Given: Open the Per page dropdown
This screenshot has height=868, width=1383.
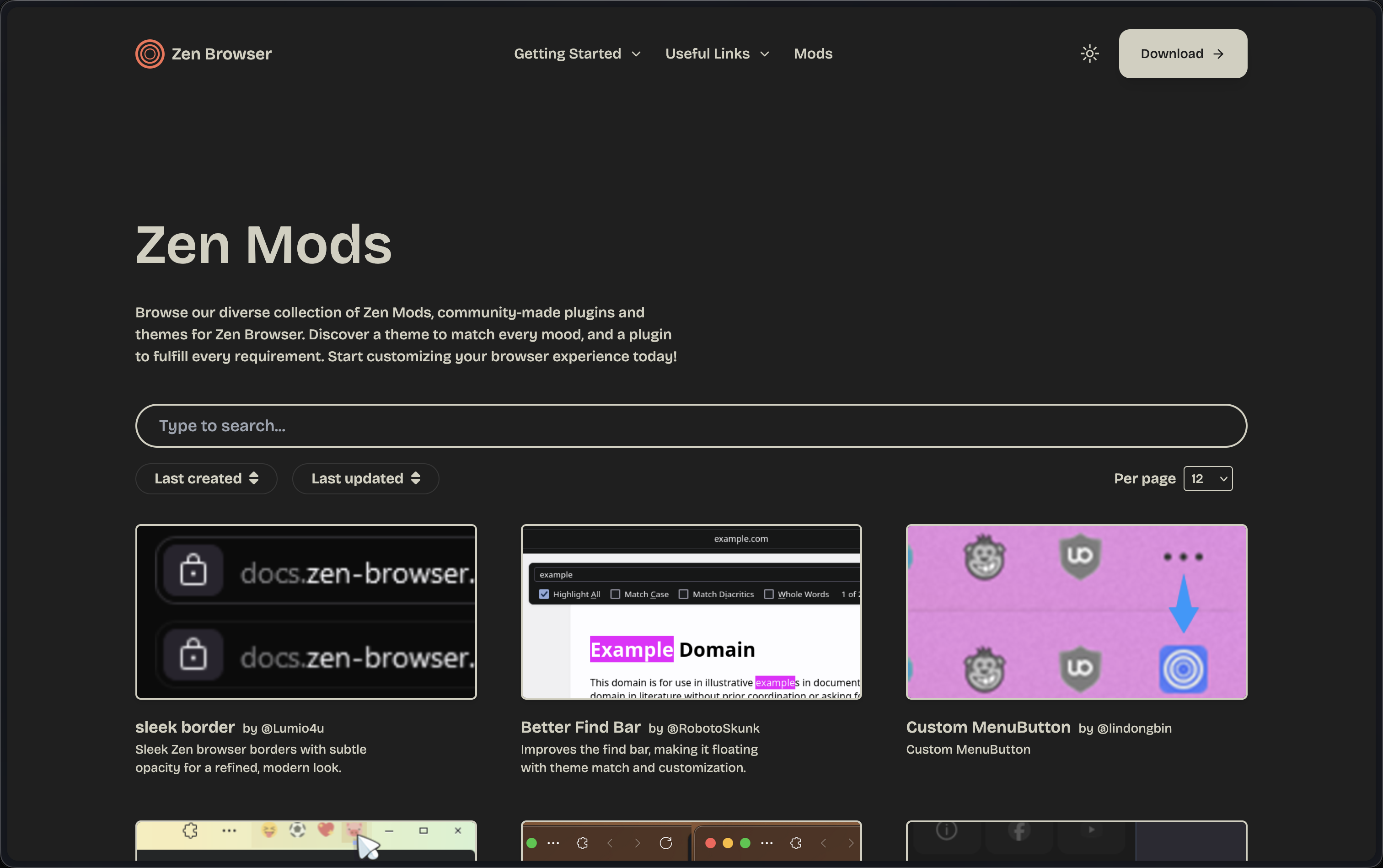Looking at the screenshot, I should (x=1207, y=478).
